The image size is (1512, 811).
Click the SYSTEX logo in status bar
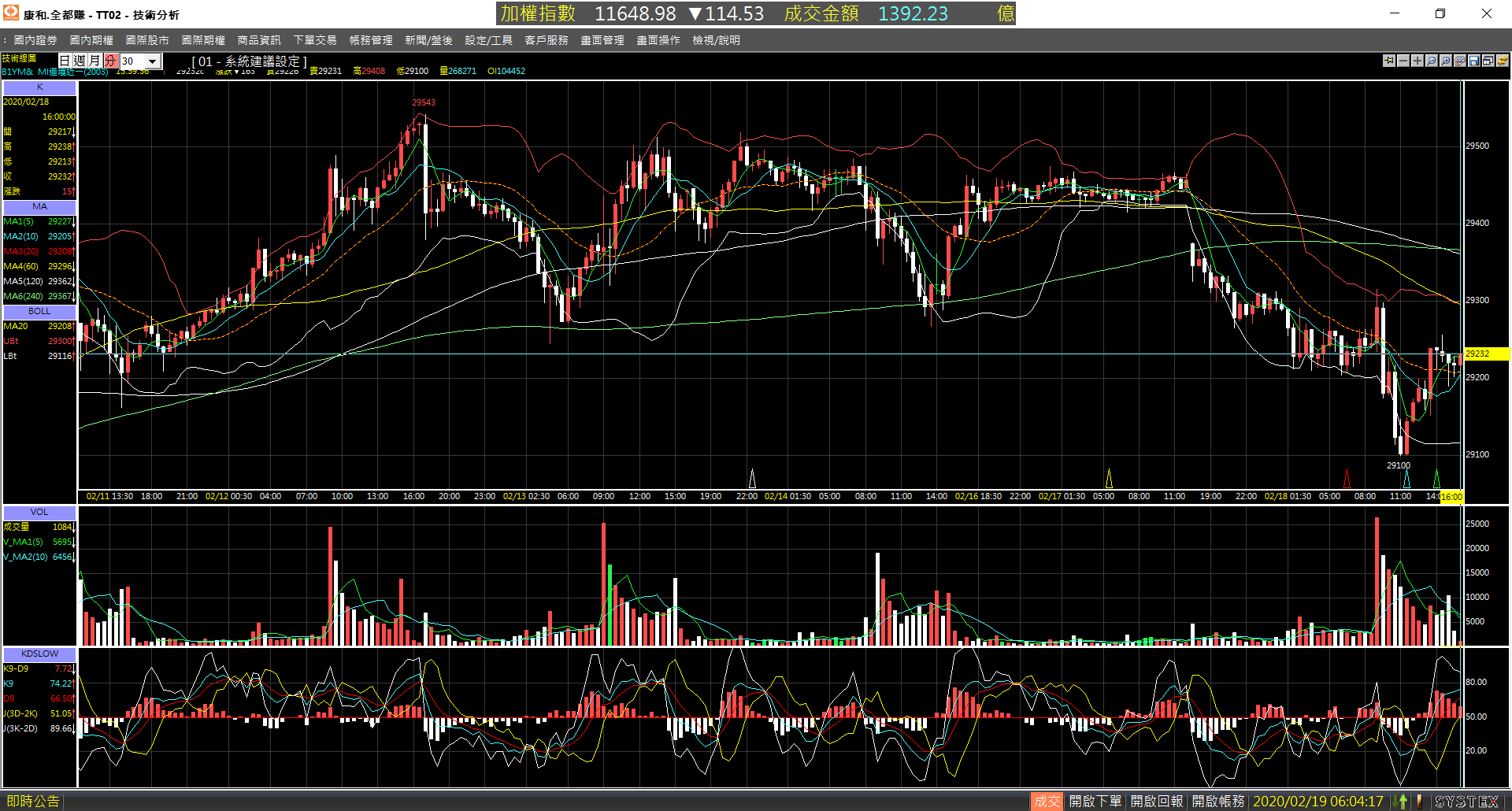pyautogui.click(x=1466, y=802)
